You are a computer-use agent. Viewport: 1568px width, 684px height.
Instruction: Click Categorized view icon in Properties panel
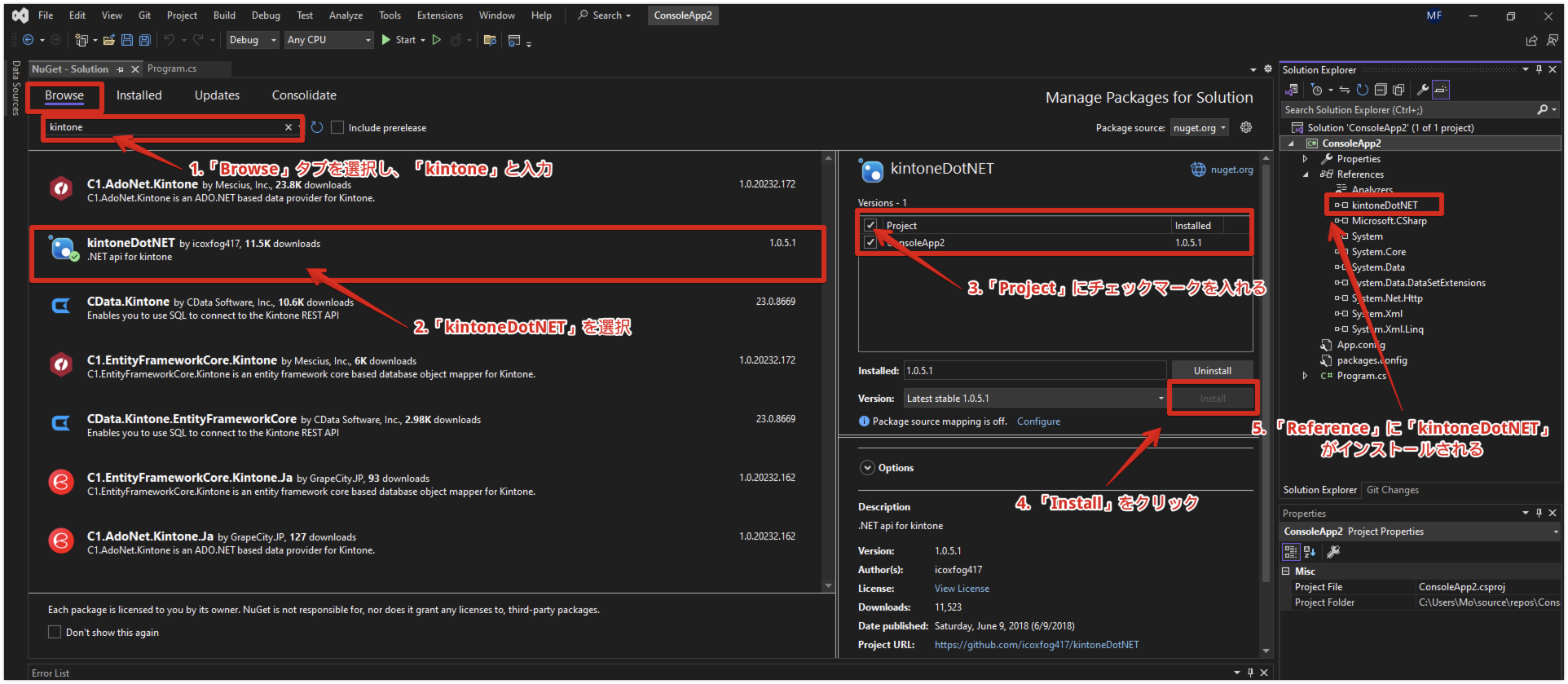coord(1291,552)
